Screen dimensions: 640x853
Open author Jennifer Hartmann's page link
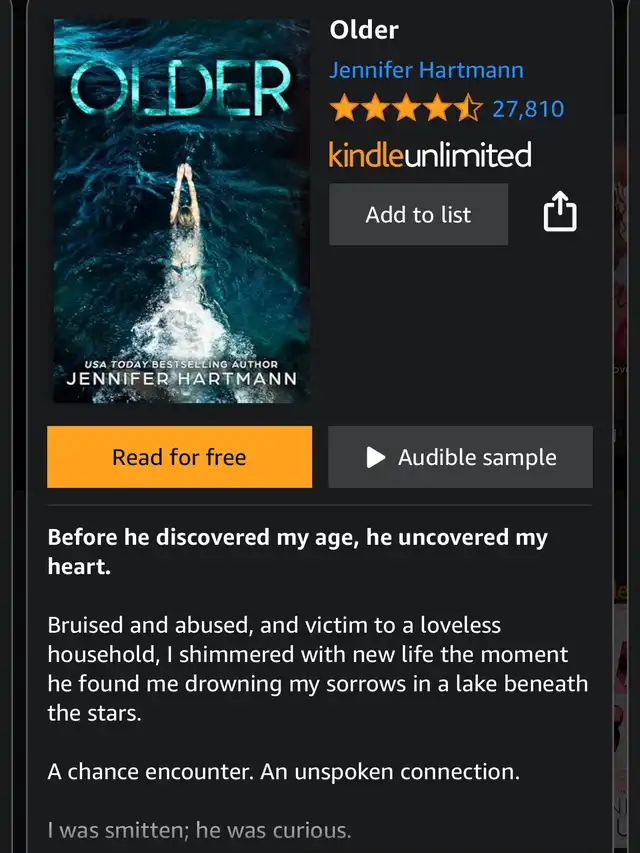(426, 70)
